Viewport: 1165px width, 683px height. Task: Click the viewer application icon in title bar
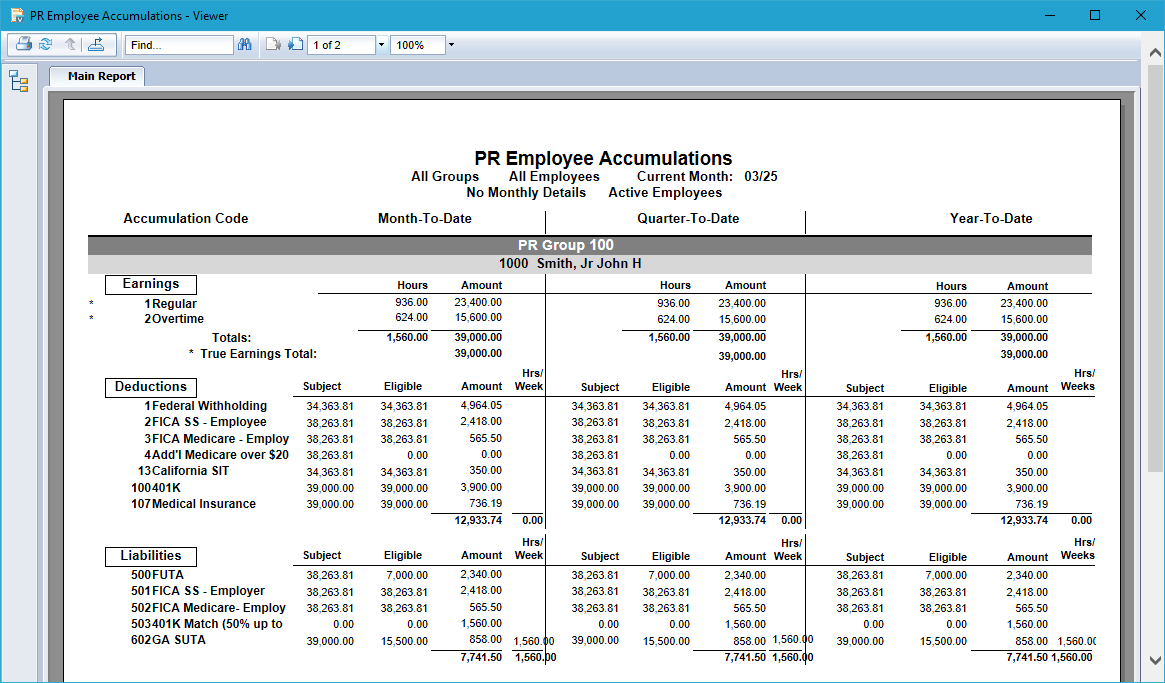[16, 16]
